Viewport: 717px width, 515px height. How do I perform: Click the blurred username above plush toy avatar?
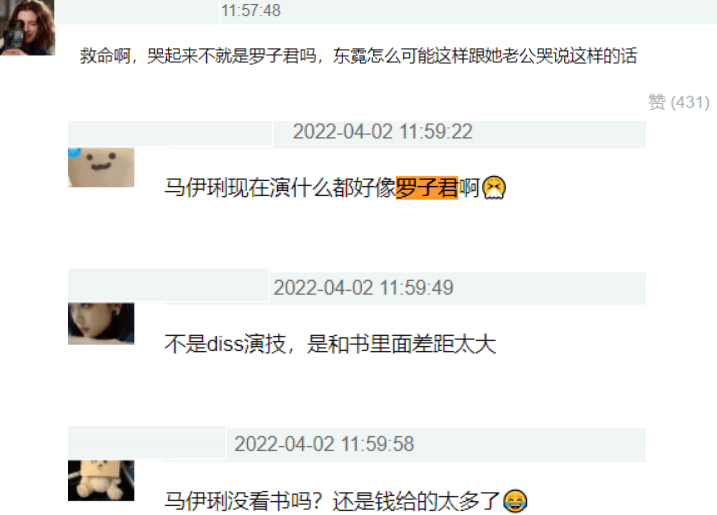tap(147, 443)
